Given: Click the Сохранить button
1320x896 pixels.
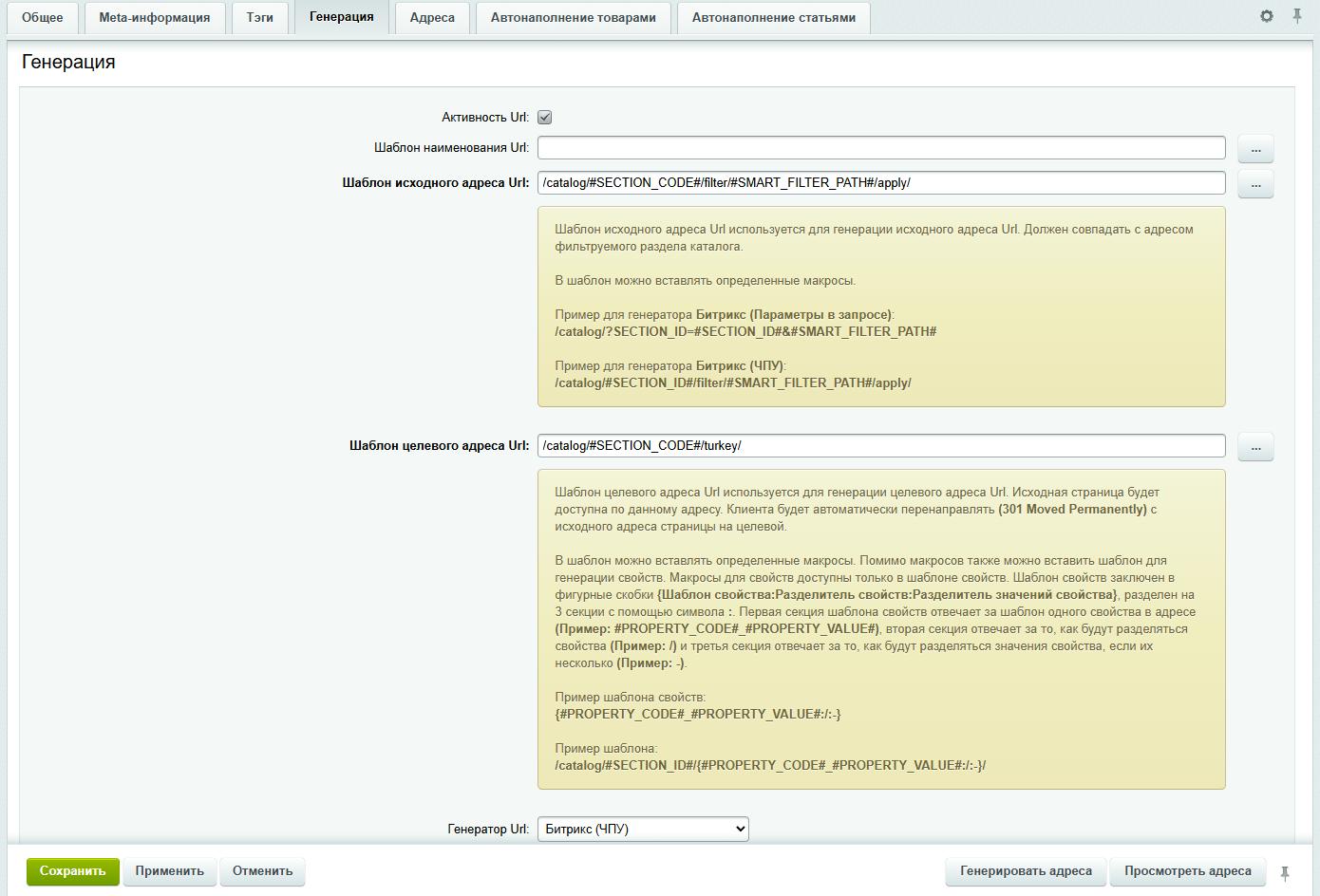Looking at the screenshot, I should click(72, 870).
